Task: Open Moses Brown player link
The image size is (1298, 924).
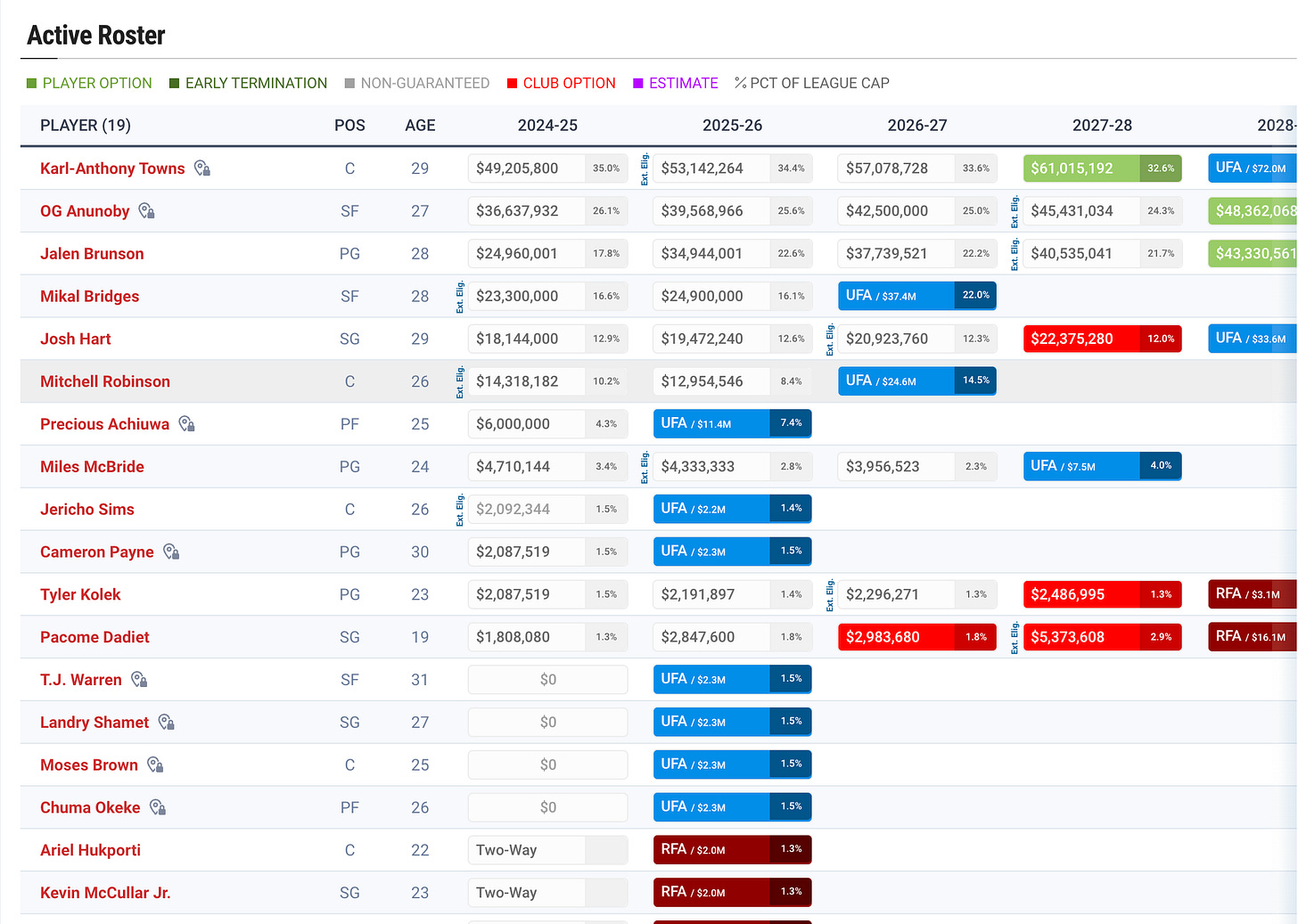Action: (x=89, y=765)
